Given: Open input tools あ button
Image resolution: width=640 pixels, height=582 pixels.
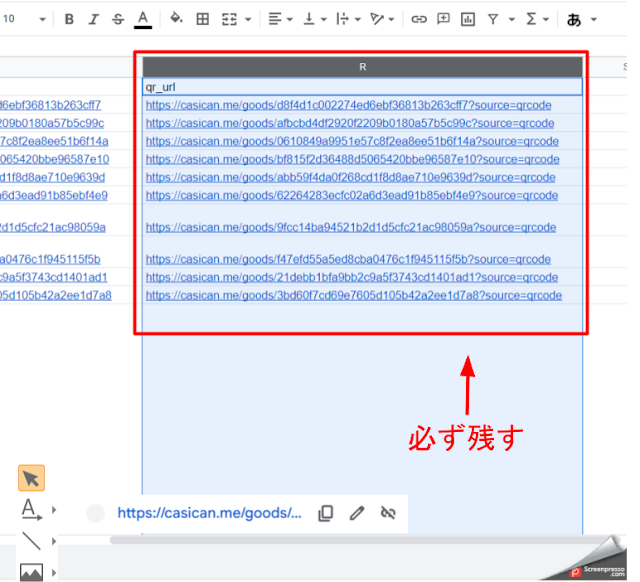Looking at the screenshot, I should click(x=574, y=19).
